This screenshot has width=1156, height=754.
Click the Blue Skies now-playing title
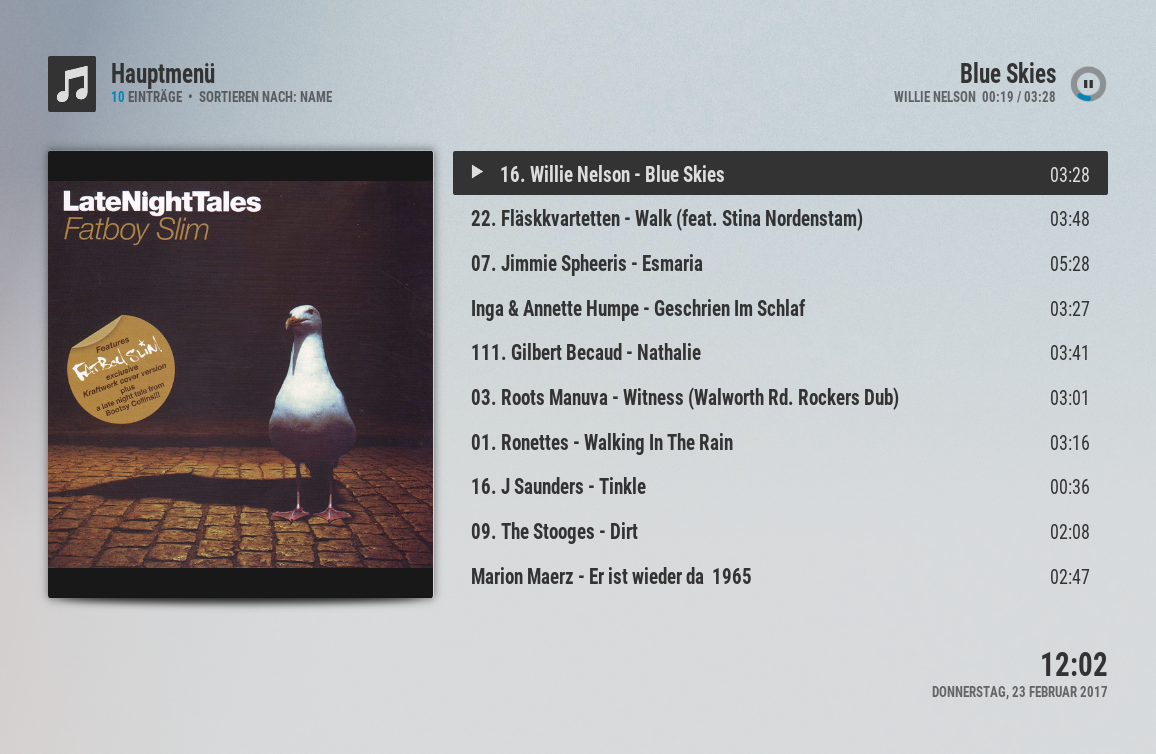point(1007,74)
